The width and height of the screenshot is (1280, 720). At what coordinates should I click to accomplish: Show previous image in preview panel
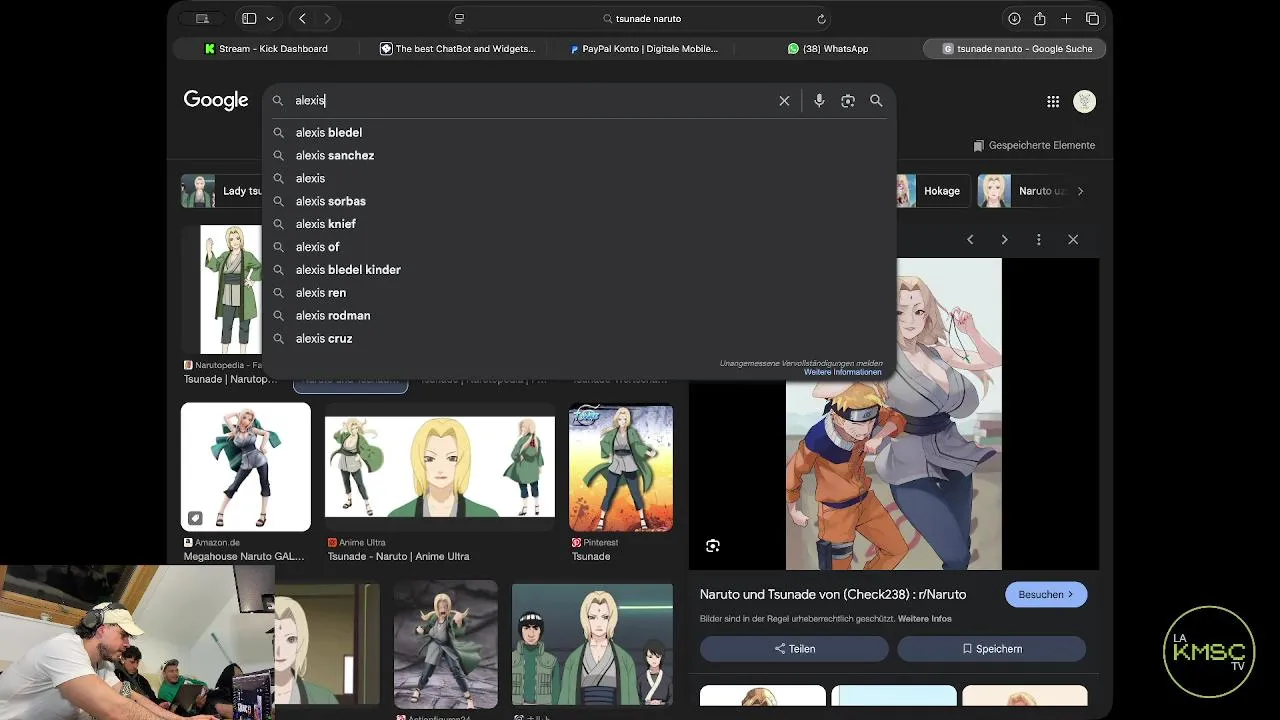pyautogui.click(x=970, y=240)
